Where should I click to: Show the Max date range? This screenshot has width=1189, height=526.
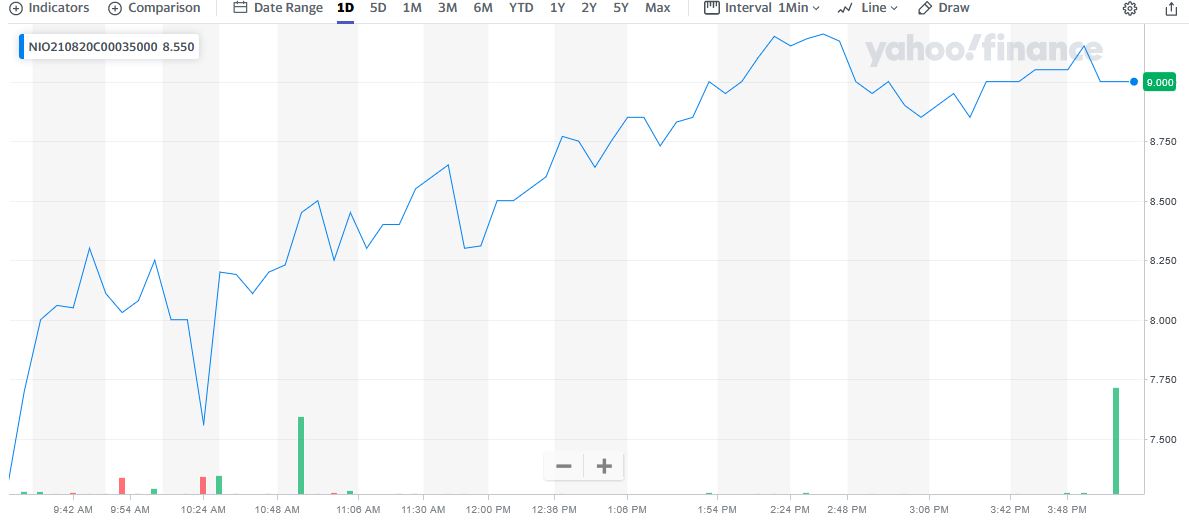click(x=658, y=8)
